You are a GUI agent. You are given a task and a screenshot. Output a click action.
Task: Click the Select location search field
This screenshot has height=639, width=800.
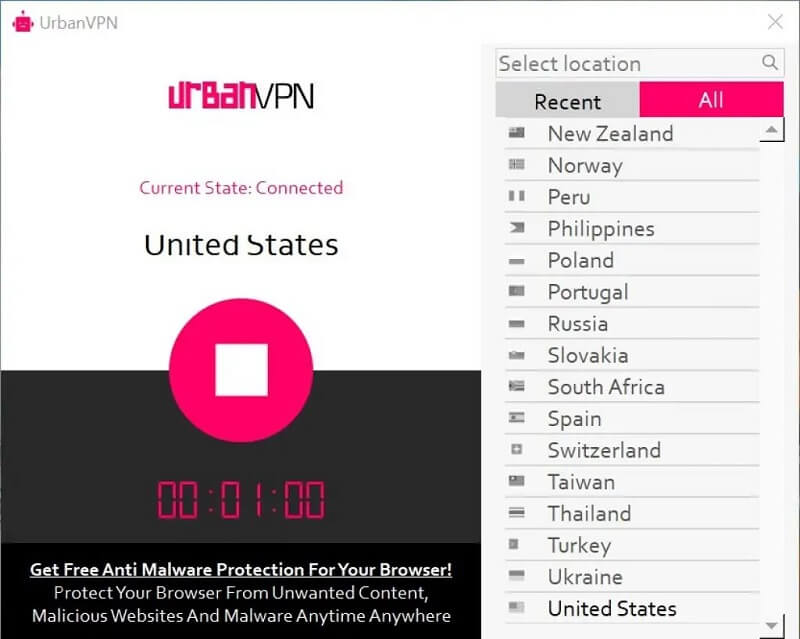[x=627, y=63]
